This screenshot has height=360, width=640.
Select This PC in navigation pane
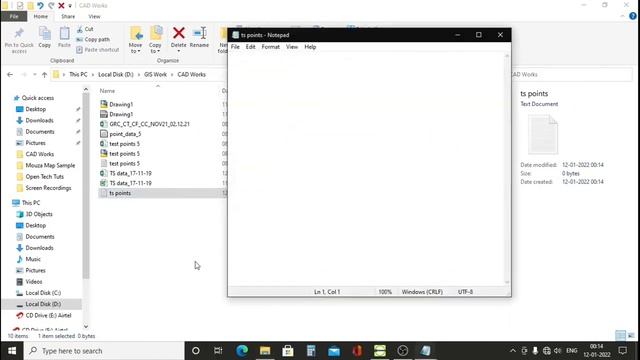pos(31,203)
